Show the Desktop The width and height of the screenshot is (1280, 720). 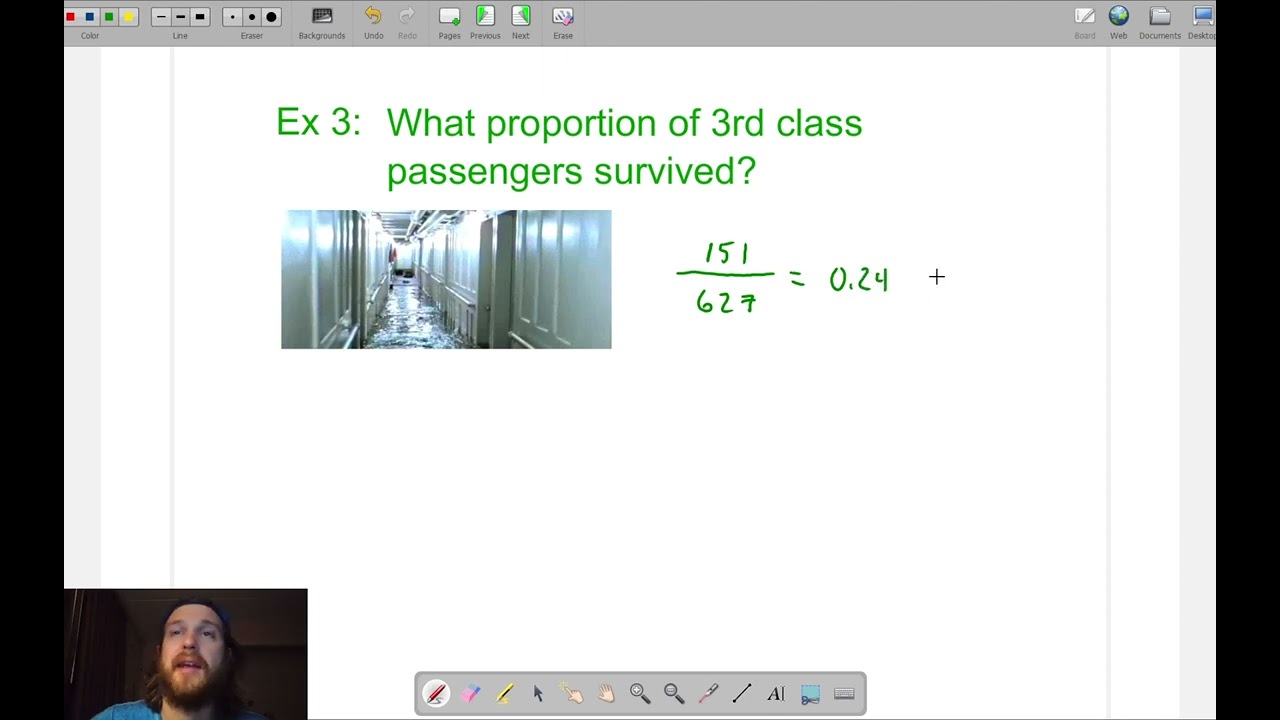coord(1202,23)
